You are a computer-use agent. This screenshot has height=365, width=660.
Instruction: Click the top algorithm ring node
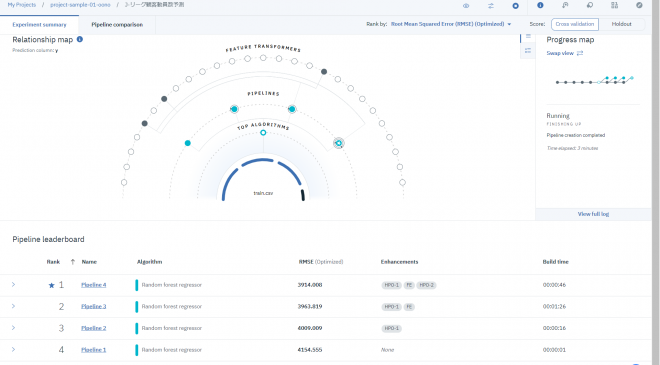pyautogui.click(x=263, y=133)
